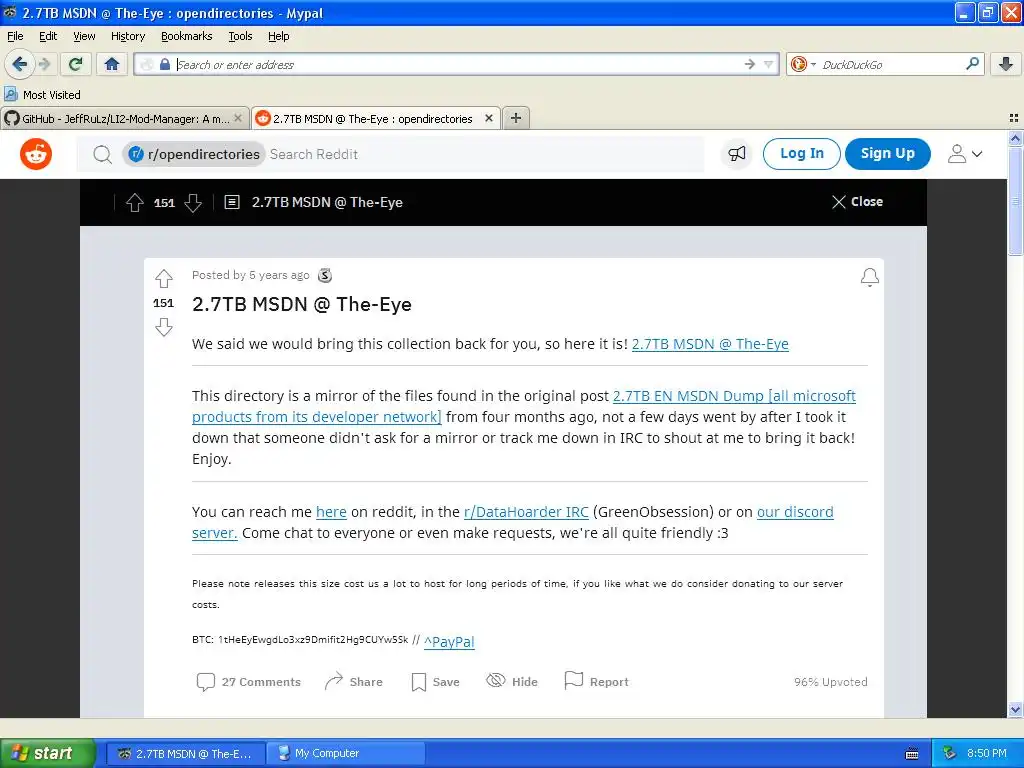The width and height of the screenshot is (1024, 768).
Task: Click the Log In button
Action: coord(801,153)
